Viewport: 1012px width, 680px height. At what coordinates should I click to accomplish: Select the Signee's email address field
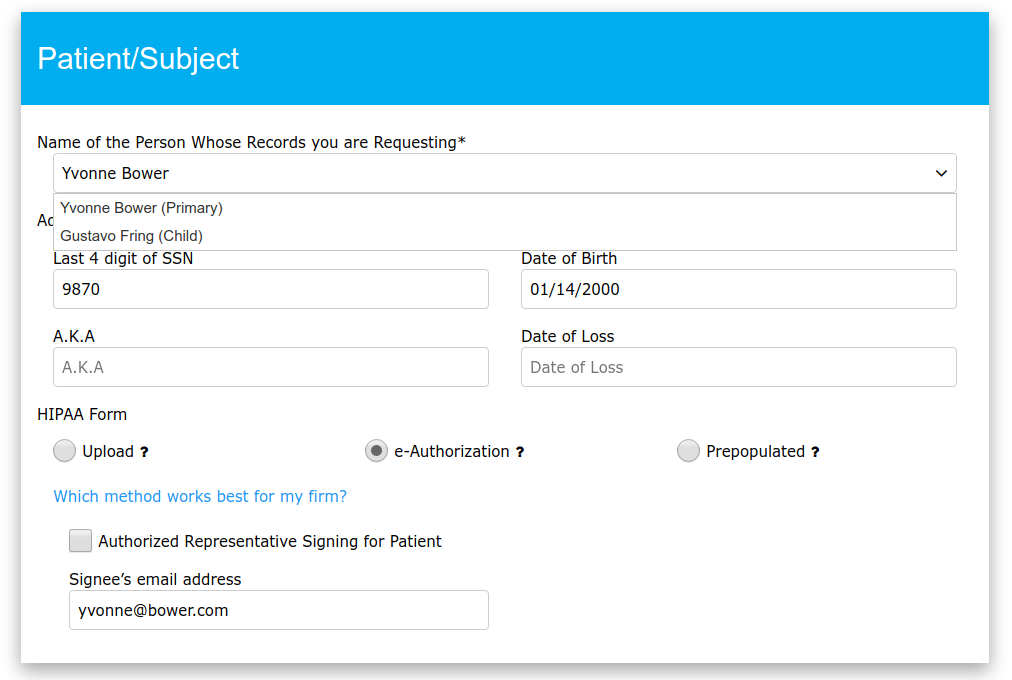pos(278,610)
